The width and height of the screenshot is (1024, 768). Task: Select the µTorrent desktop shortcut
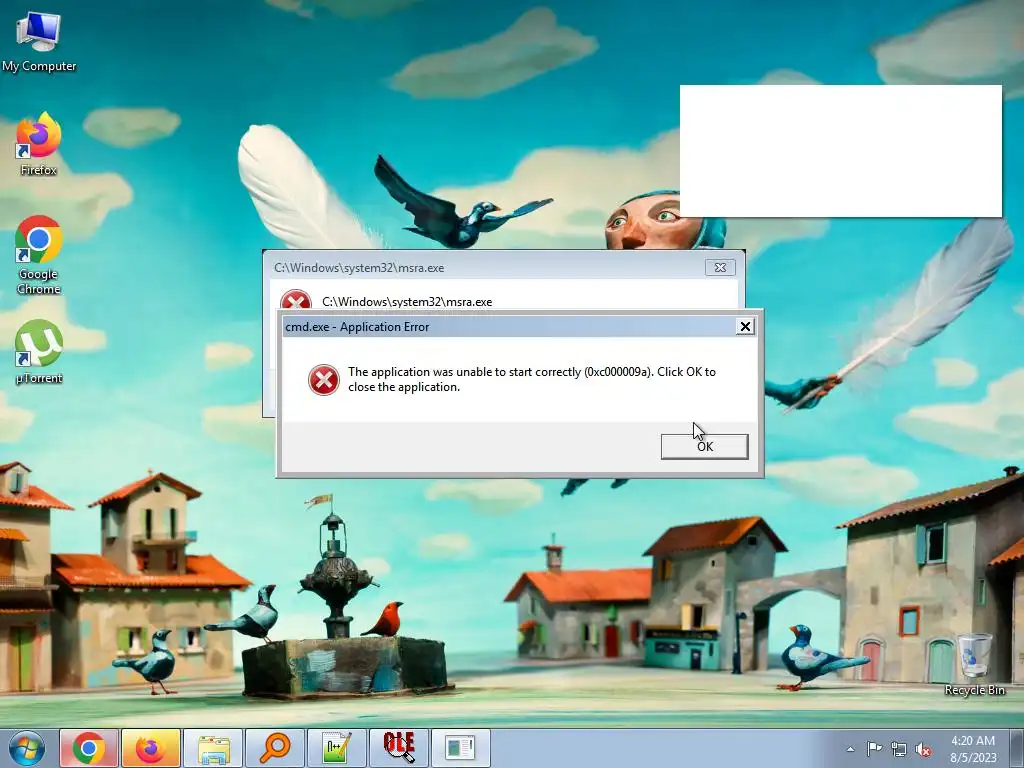tap(39, 352)
